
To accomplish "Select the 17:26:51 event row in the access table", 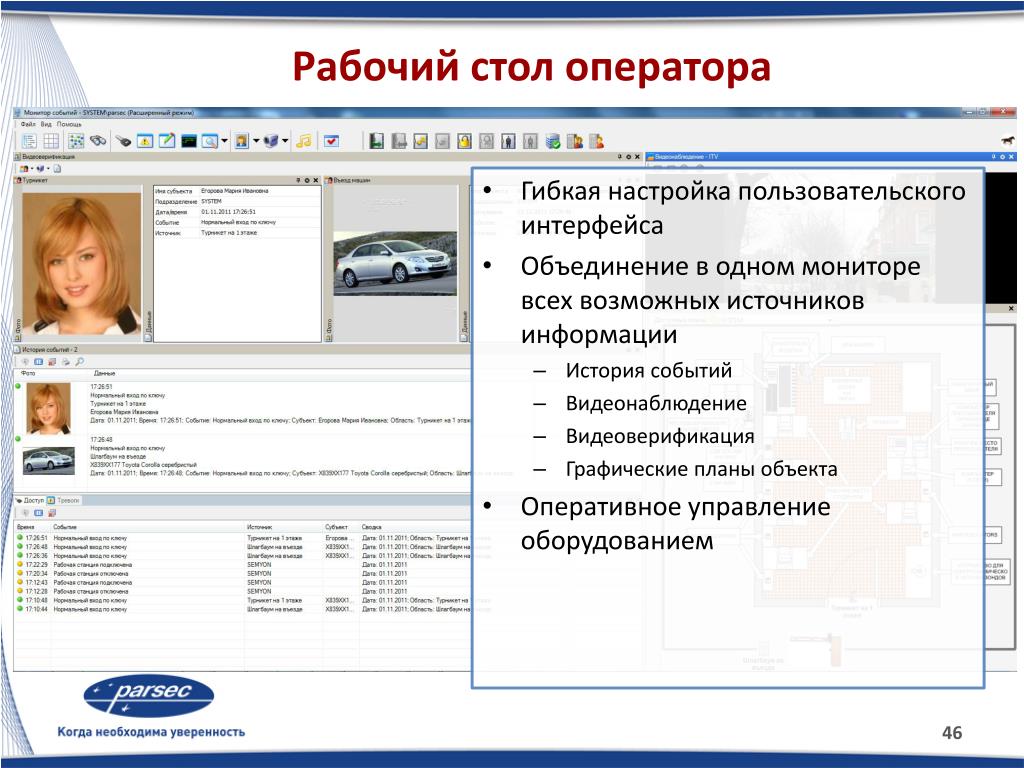I will click(243, 538).
